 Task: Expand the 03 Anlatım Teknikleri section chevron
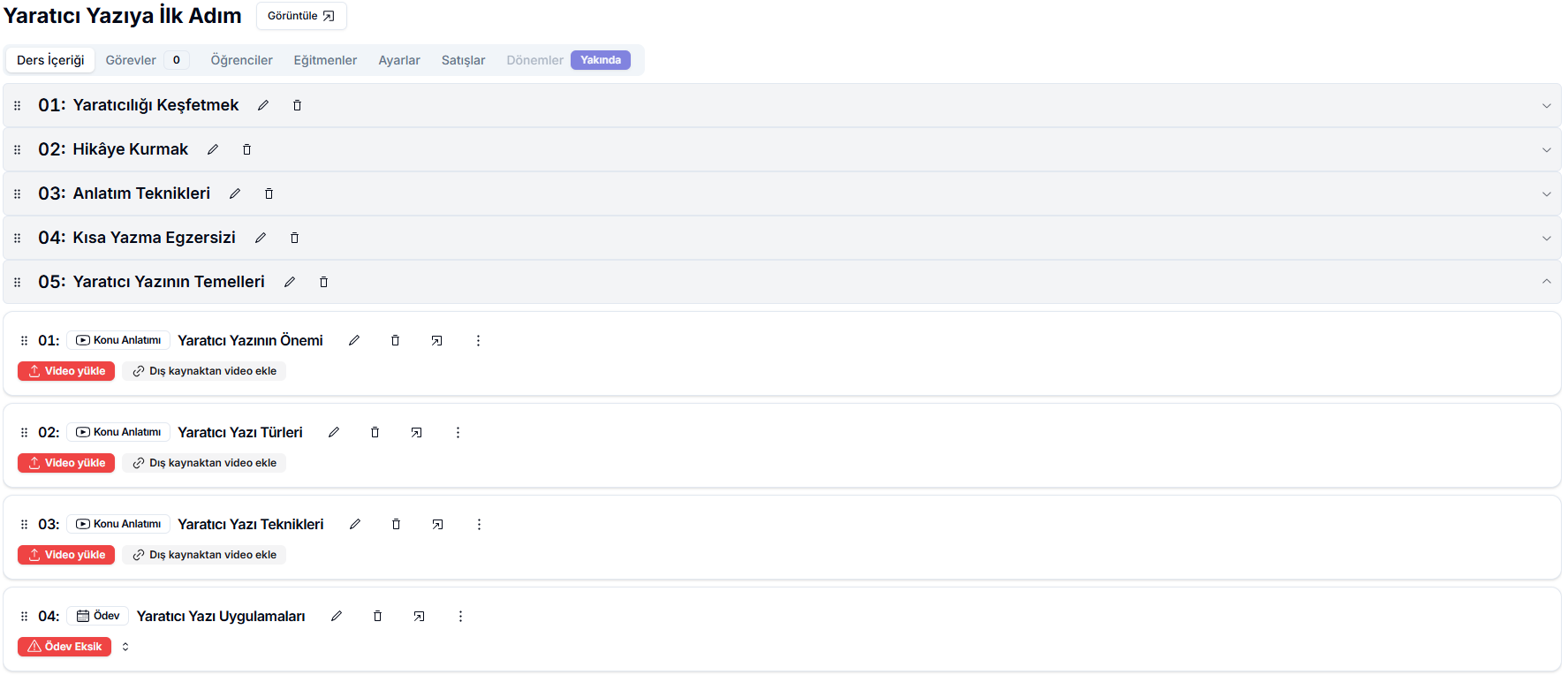pos(1546,193)
